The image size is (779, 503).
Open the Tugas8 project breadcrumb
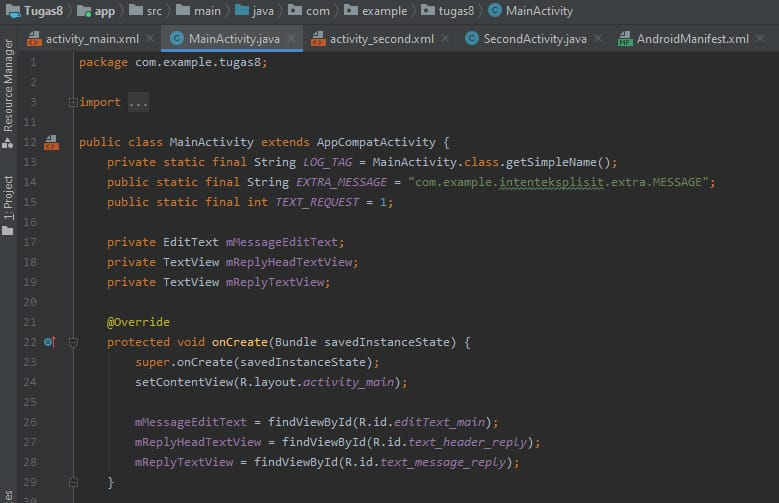point(34,11)
